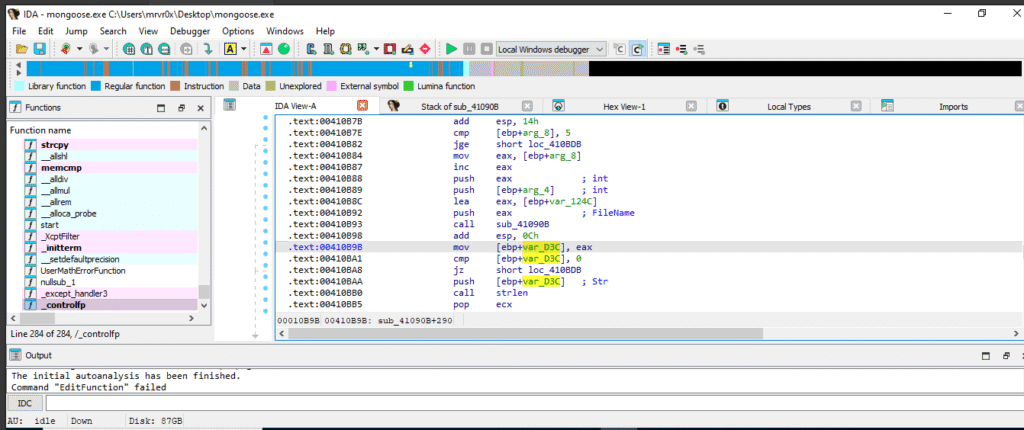Click the jump-back navigation arrow icon

pyautogui.click(x=65, y=49)
